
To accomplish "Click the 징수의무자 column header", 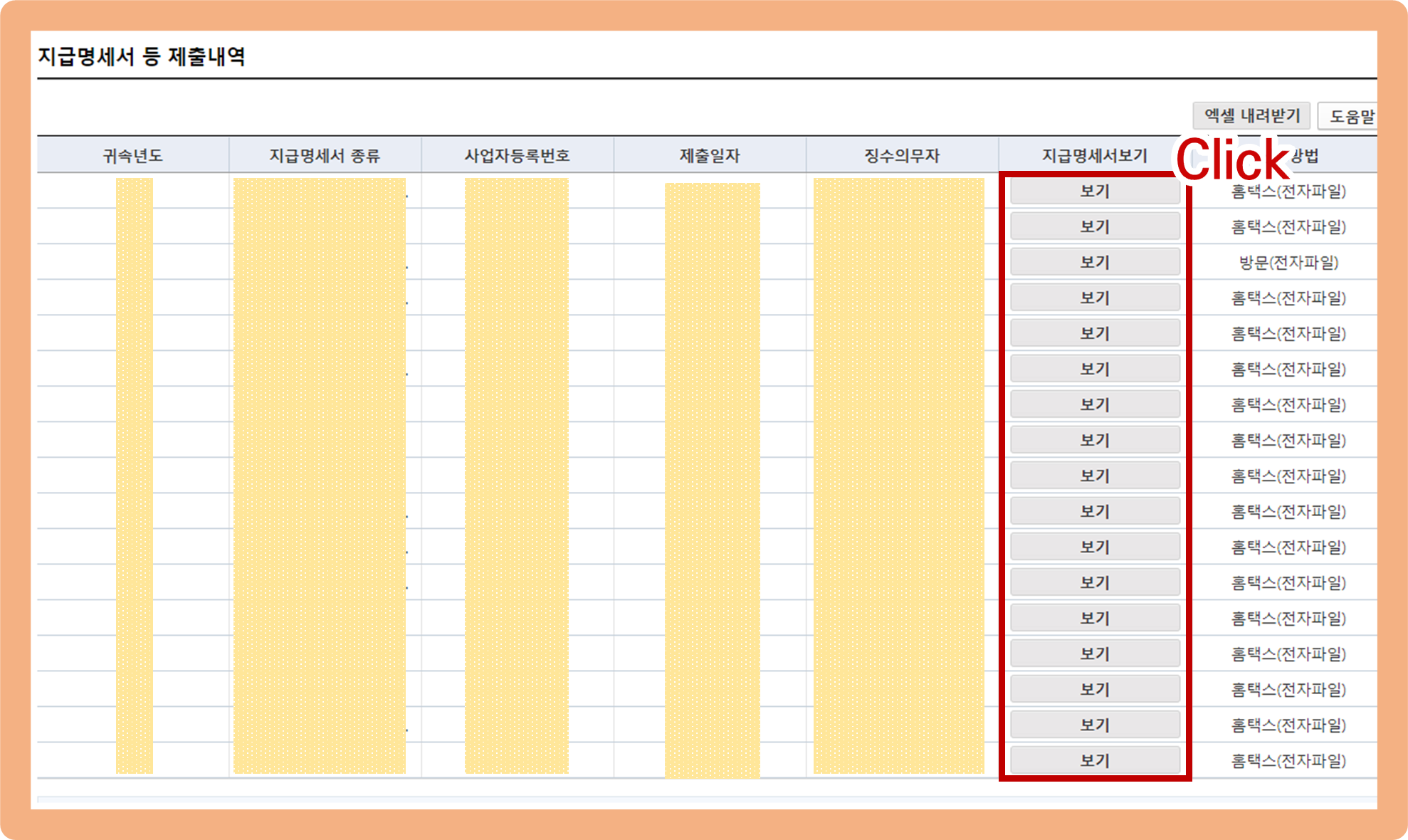I will tap(902, 155).
